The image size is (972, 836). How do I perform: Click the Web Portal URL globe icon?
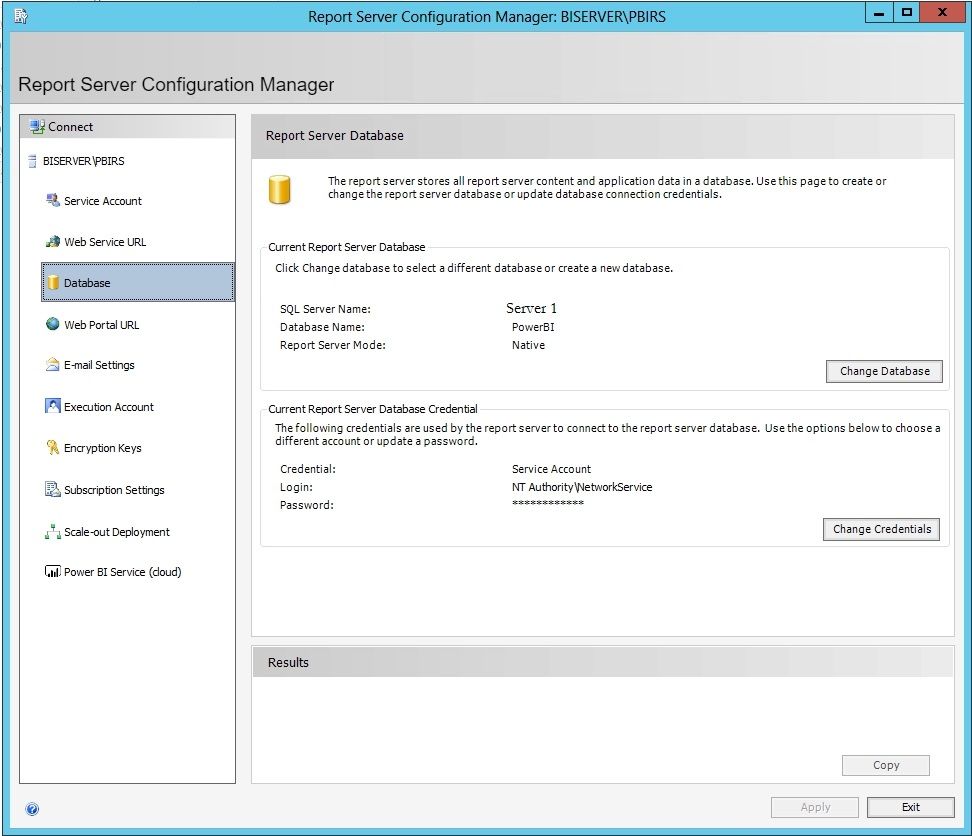coord(53,324)
